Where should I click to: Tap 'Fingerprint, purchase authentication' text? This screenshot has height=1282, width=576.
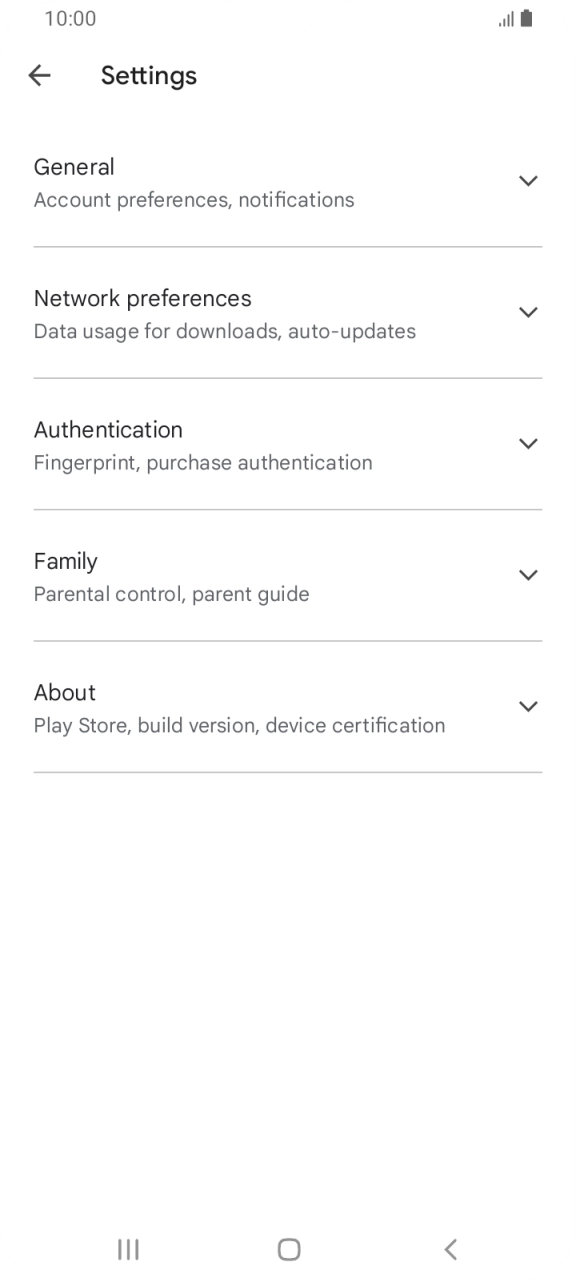click(x=203, y=463)
